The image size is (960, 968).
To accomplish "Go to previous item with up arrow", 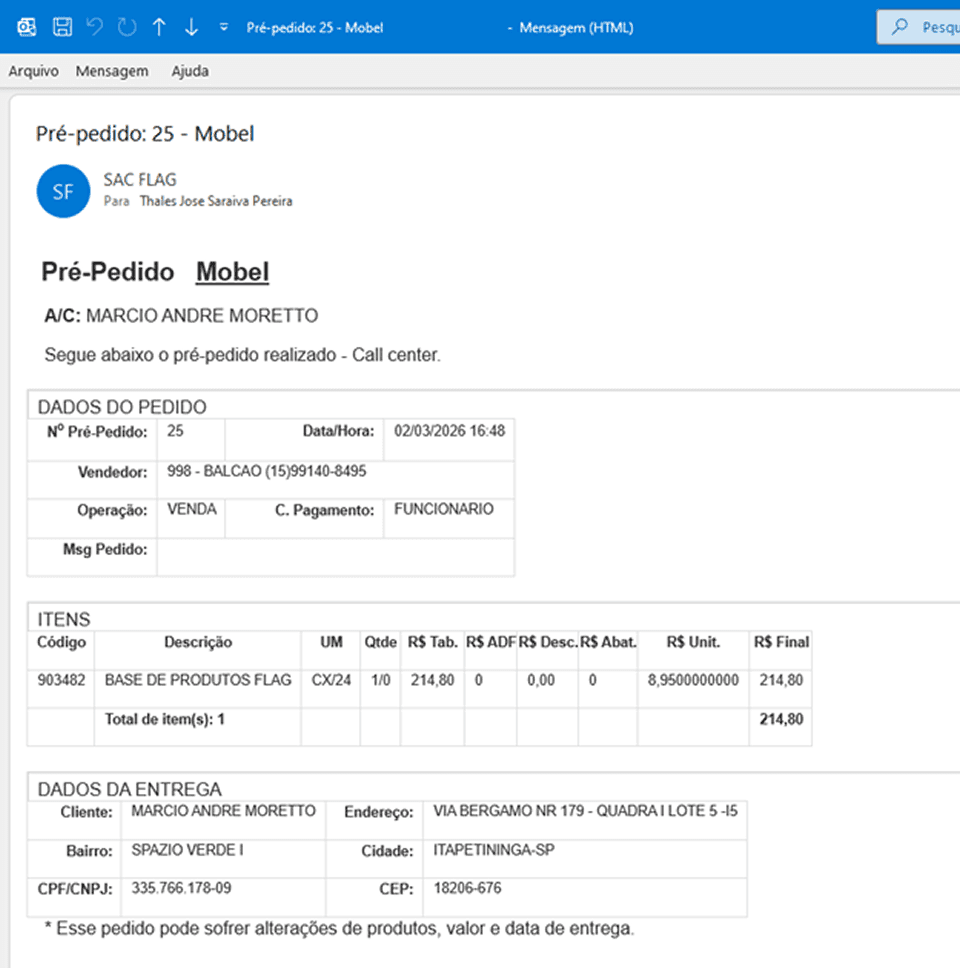I will click(x=159, y=27).
